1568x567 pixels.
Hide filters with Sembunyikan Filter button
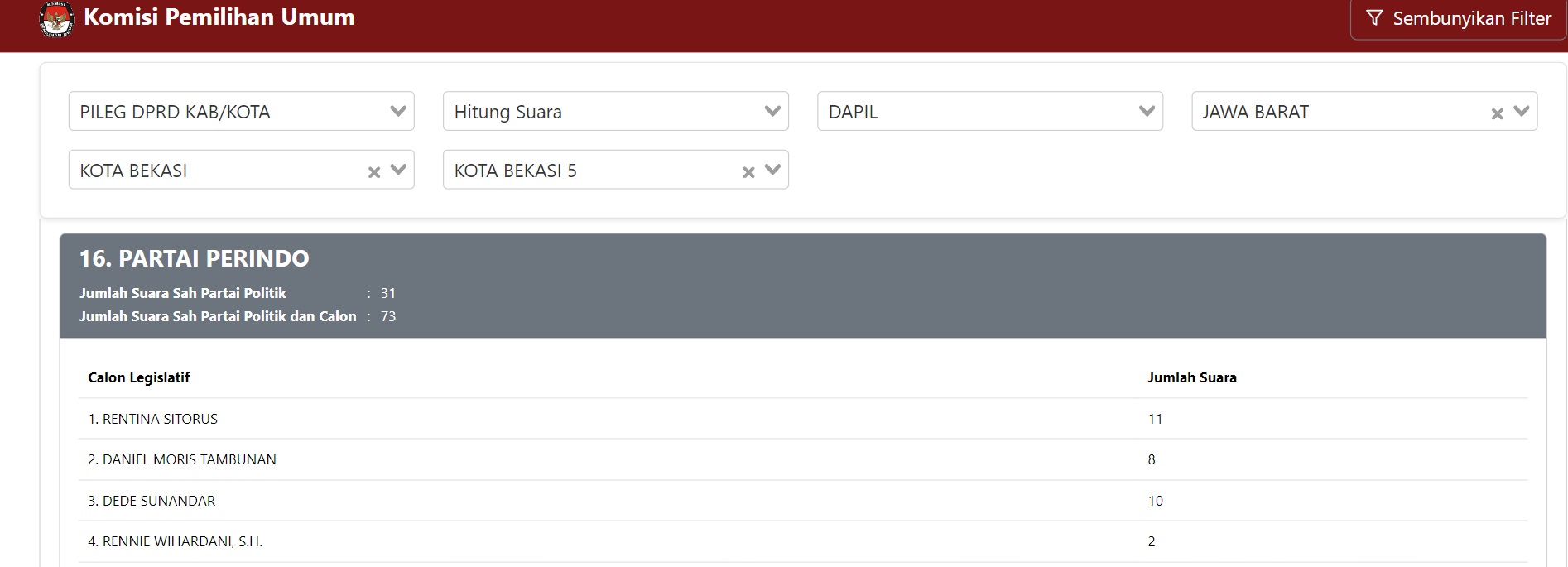pyautogui.click(x=1458, y=19)
